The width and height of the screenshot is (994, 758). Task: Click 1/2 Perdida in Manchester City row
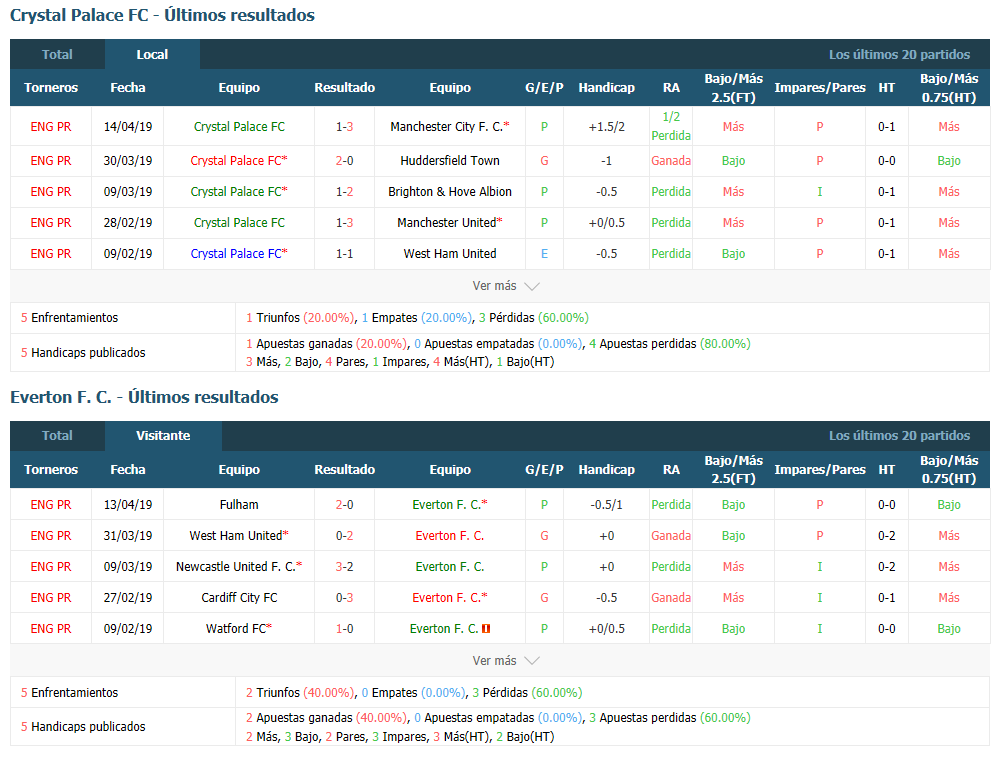[x=671, y=126]
